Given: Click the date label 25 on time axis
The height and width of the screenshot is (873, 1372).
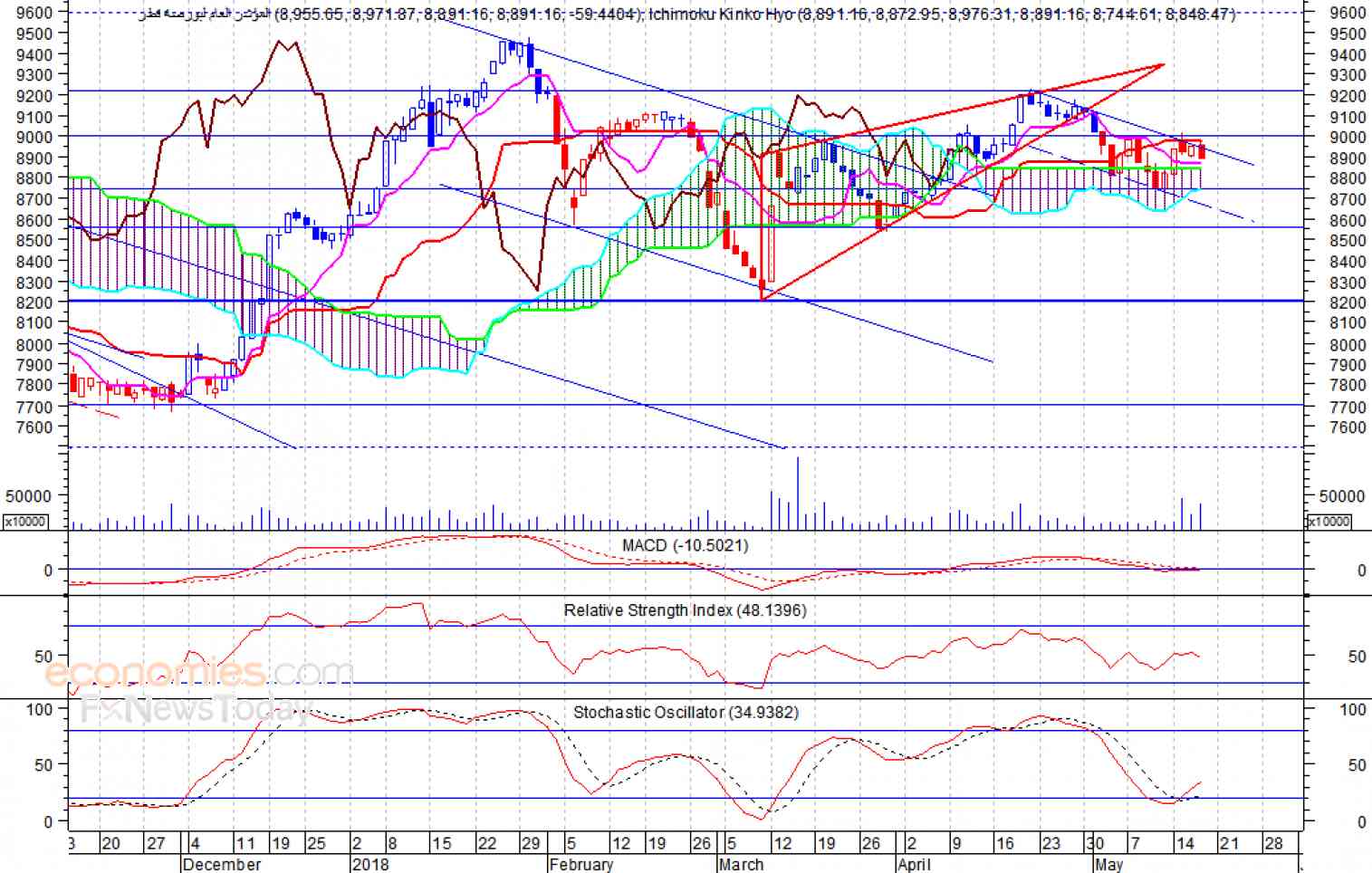Looking at the screenshot, I should tap(316, 843).
